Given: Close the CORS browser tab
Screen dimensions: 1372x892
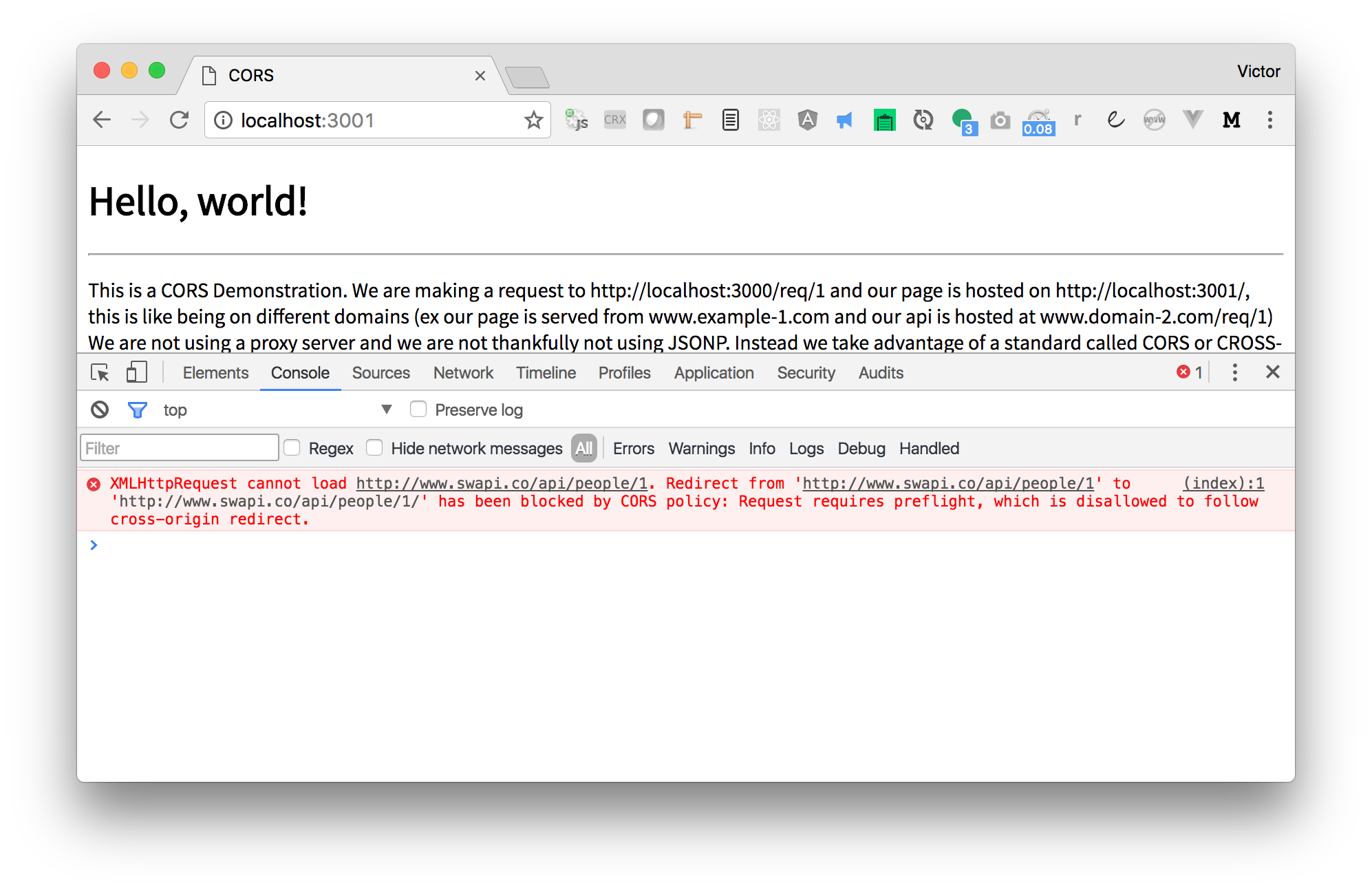Looking at the screenshot, I should [480, 76].
